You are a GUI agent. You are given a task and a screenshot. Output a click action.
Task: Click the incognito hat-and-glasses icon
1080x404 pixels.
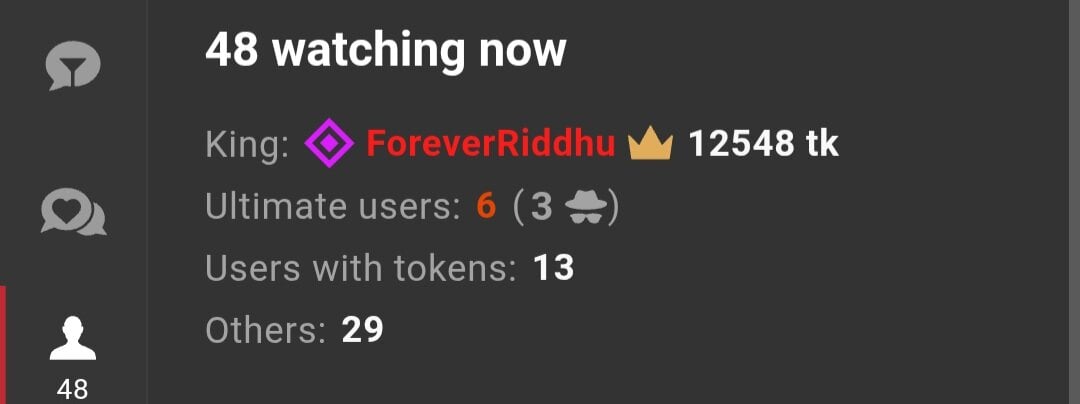(x=585, y=207)
